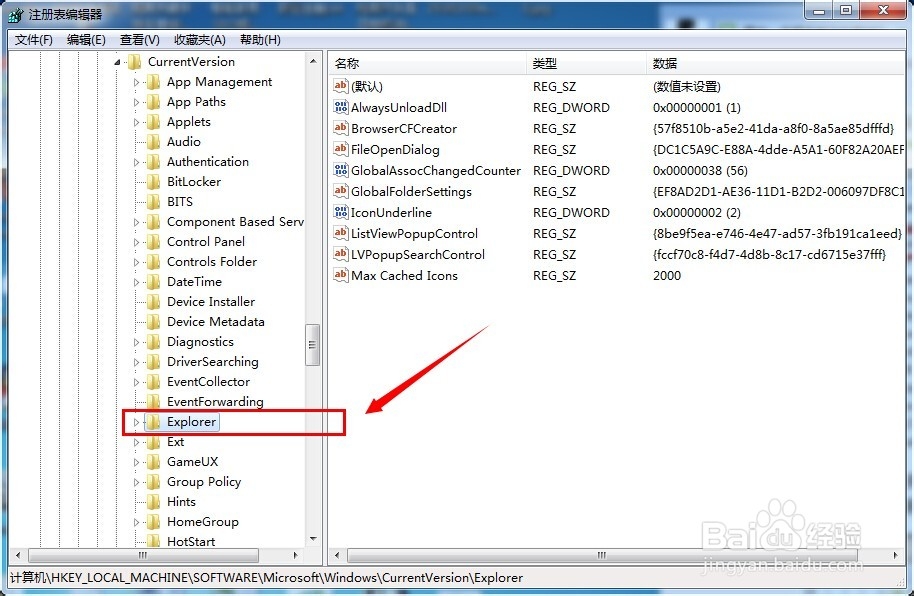Image resolution: width=914 pixels, height=596 pixels.
Task: Click the value pane scroll left arrow
Action: click(338, 555)
